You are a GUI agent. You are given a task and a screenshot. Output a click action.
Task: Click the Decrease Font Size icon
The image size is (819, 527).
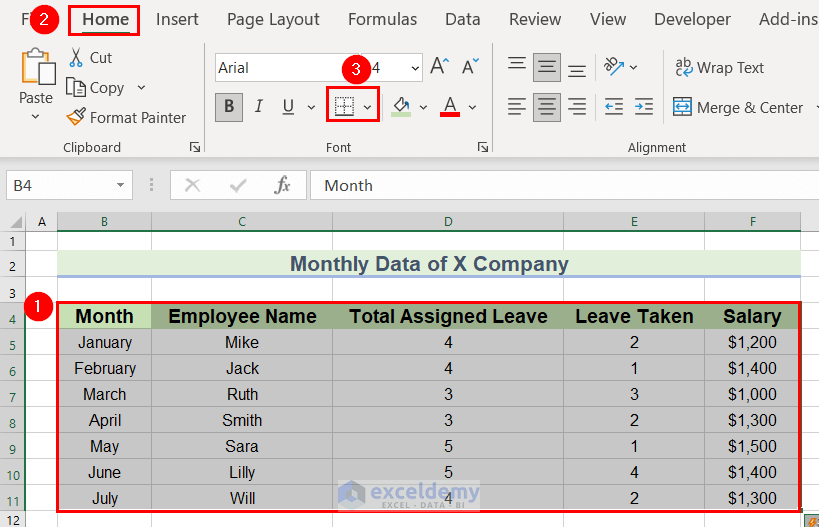coord(468,67)
